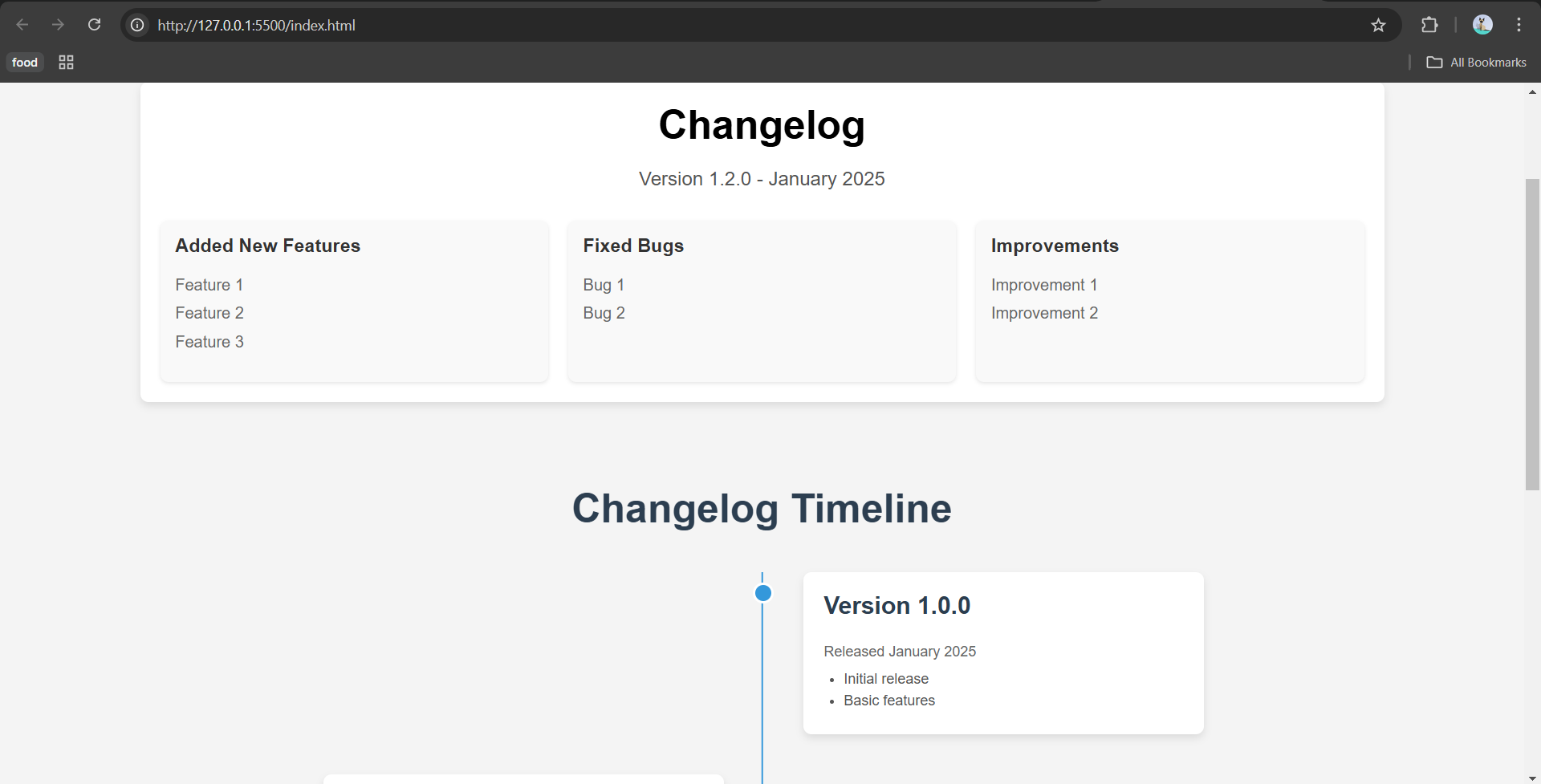Click the blue timeline dot marker

pyautogui.click(x=763, y=593)
